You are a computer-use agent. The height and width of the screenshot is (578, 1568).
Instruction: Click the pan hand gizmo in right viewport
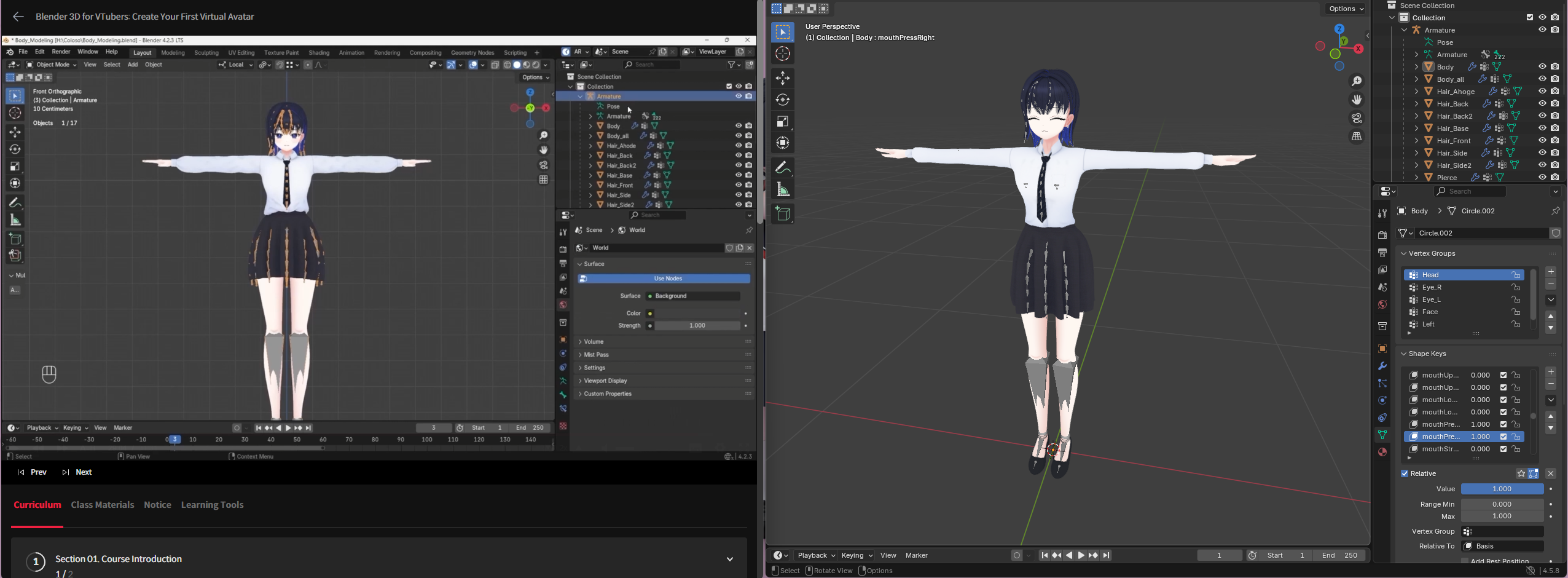pos(1357,100)
